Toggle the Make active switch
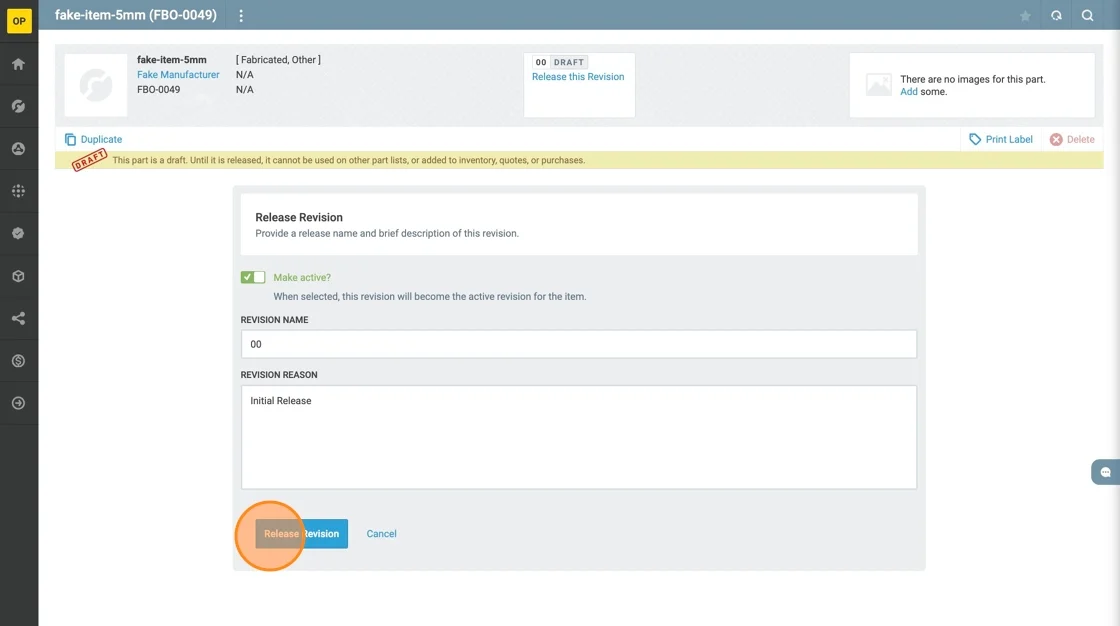 [x=253, y=277]
